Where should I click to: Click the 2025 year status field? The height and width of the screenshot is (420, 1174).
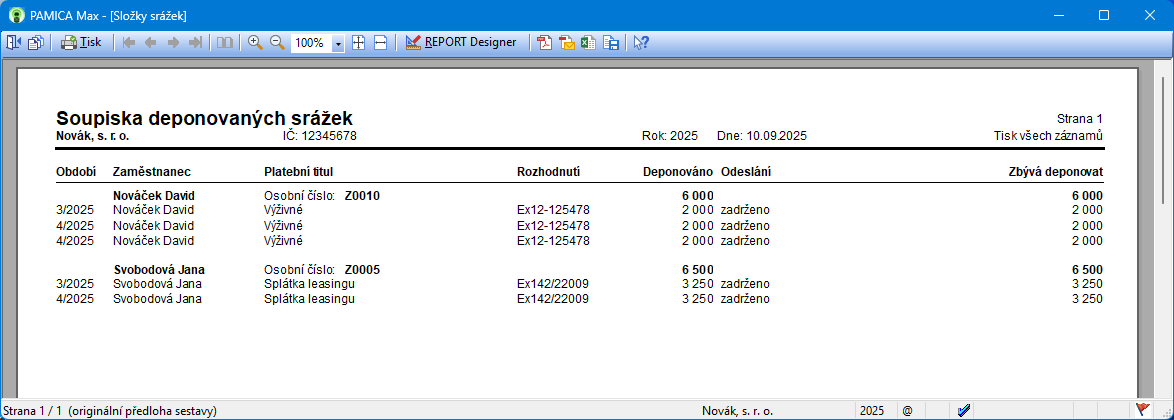tap(871, 410)
